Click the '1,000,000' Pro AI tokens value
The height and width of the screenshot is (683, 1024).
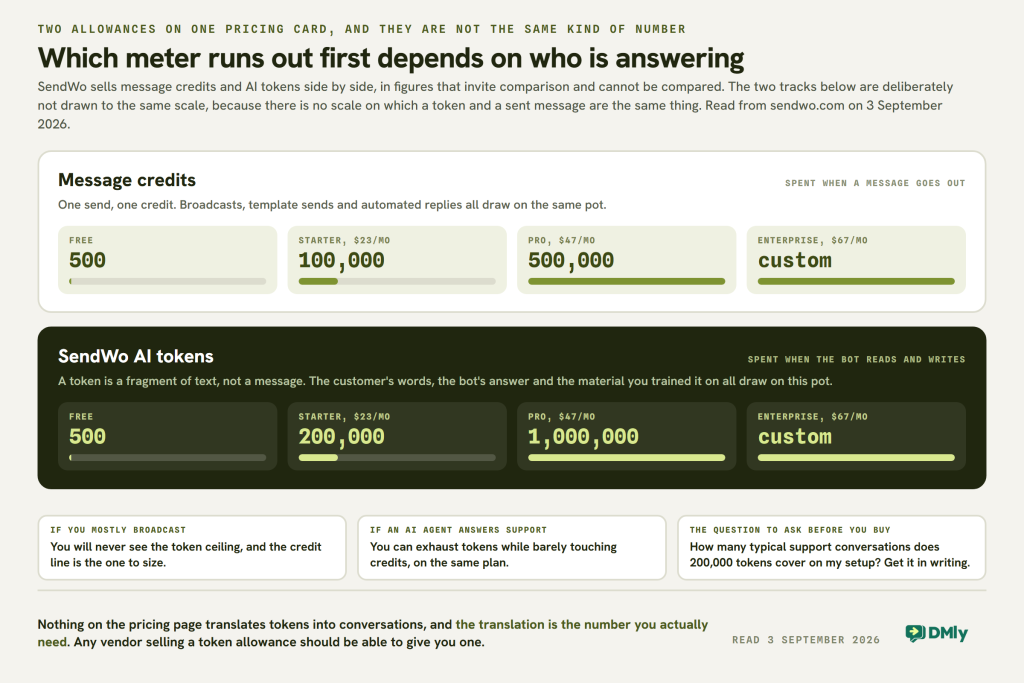[583, 437]
